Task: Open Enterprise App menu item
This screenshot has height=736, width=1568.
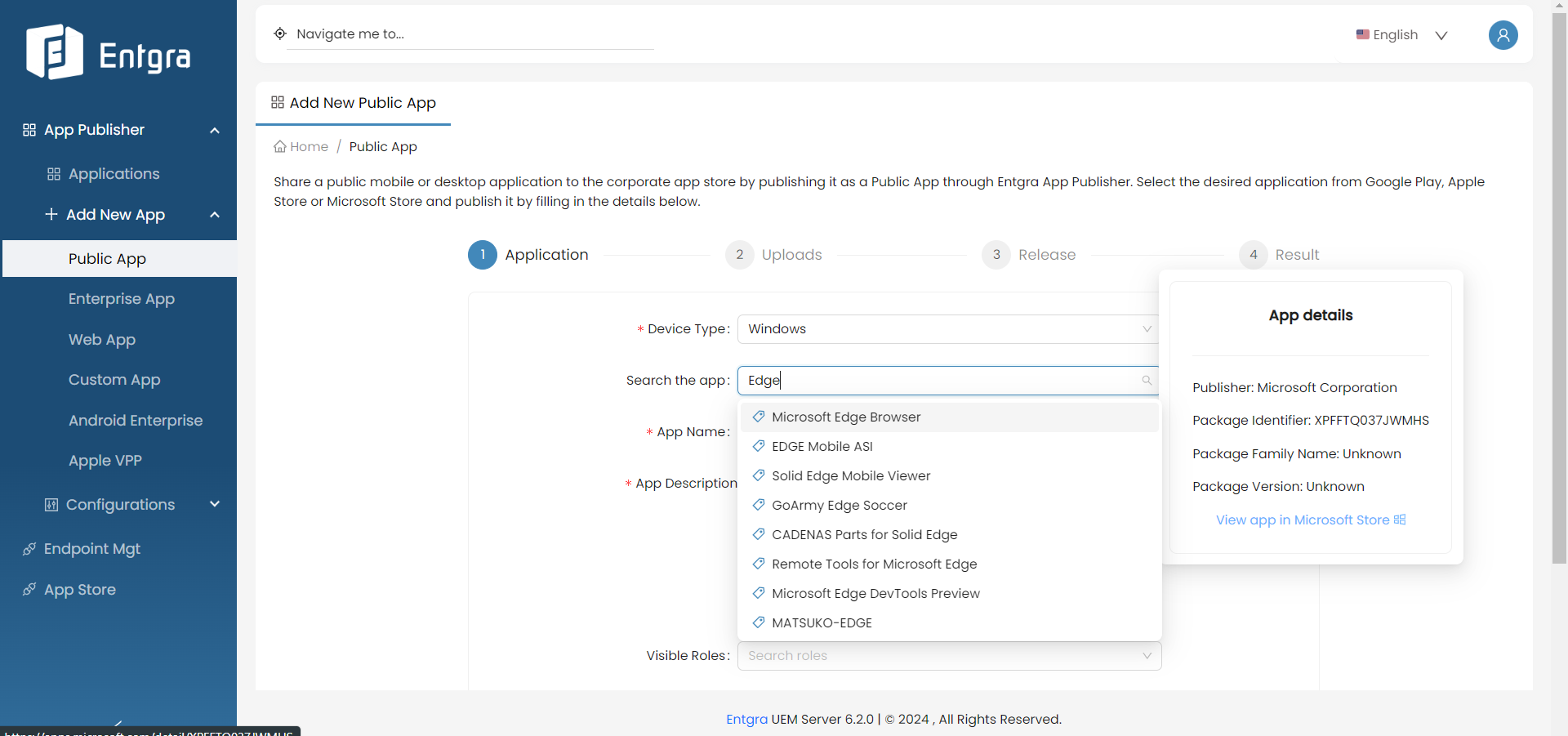Action: pos(120,299)
